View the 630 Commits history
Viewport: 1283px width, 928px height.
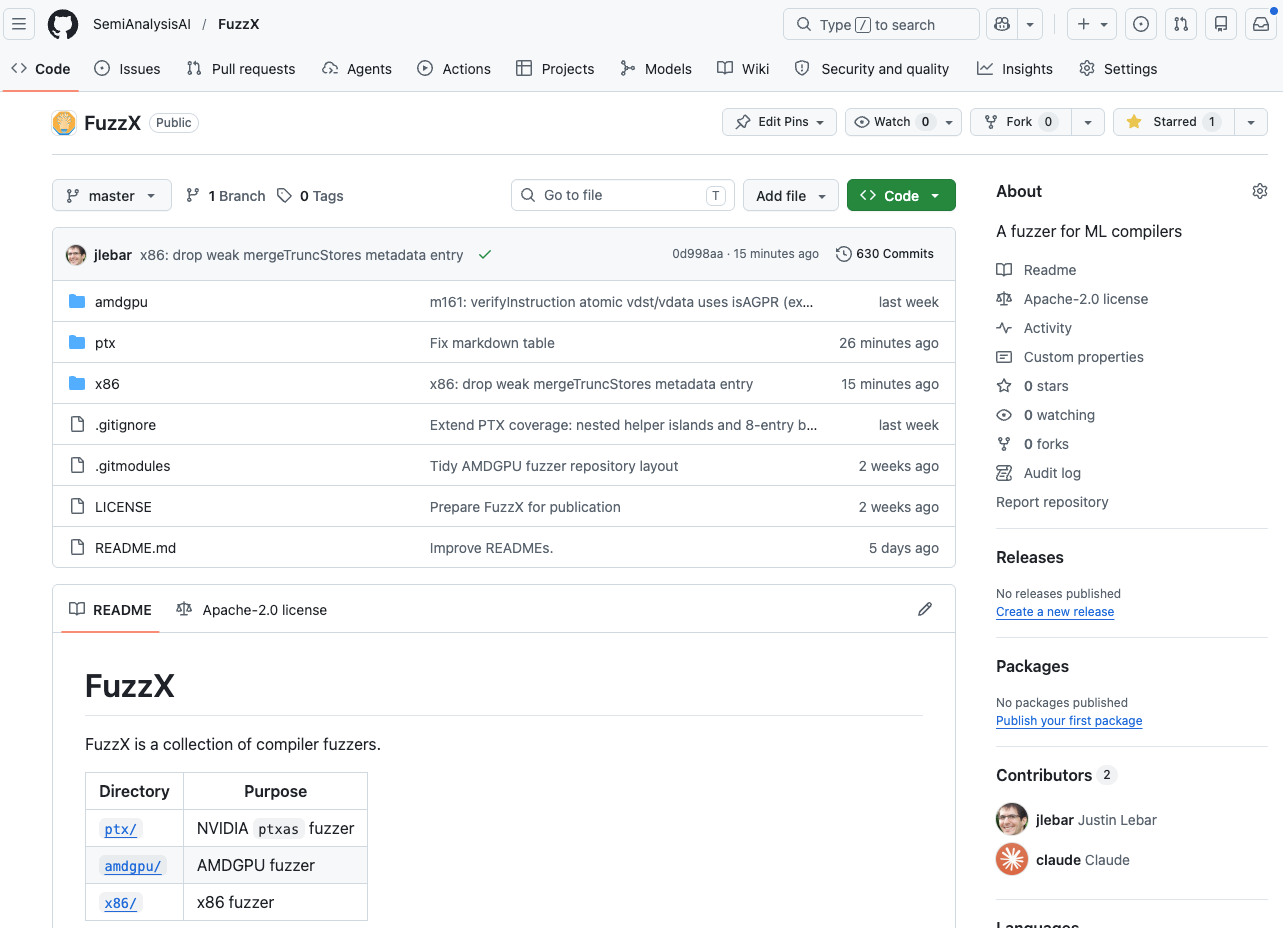pos(885,254)
